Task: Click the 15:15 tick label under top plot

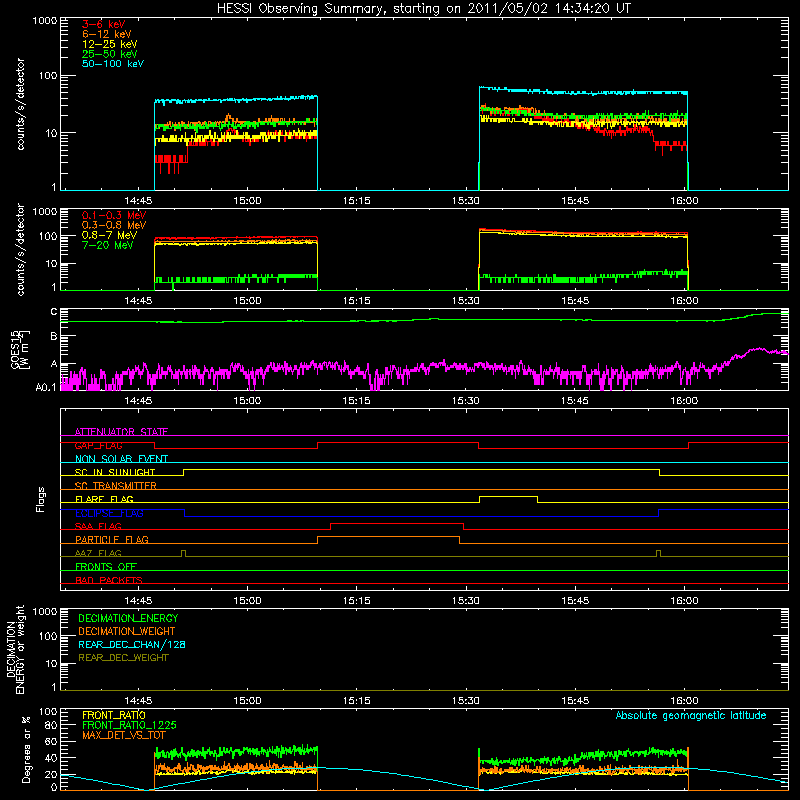Action: click(x=357, y=201)
